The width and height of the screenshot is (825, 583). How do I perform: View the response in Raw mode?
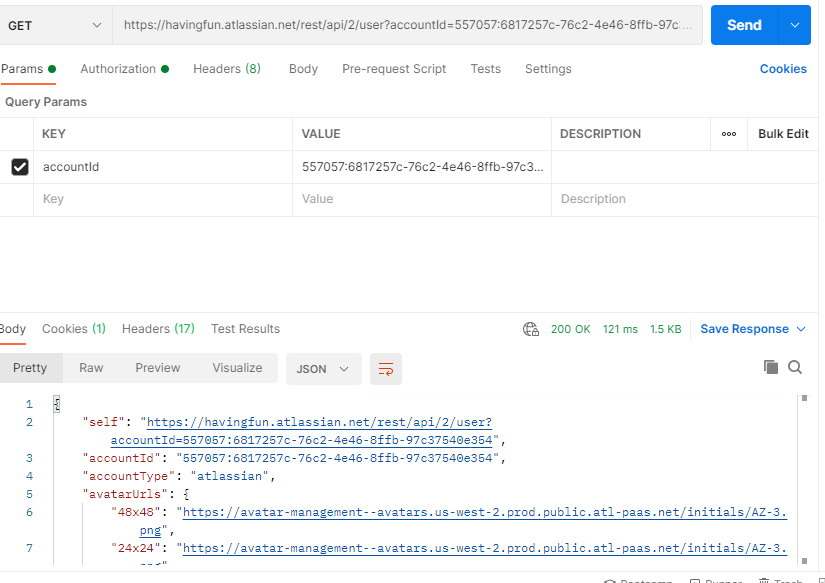coord(91,368)
